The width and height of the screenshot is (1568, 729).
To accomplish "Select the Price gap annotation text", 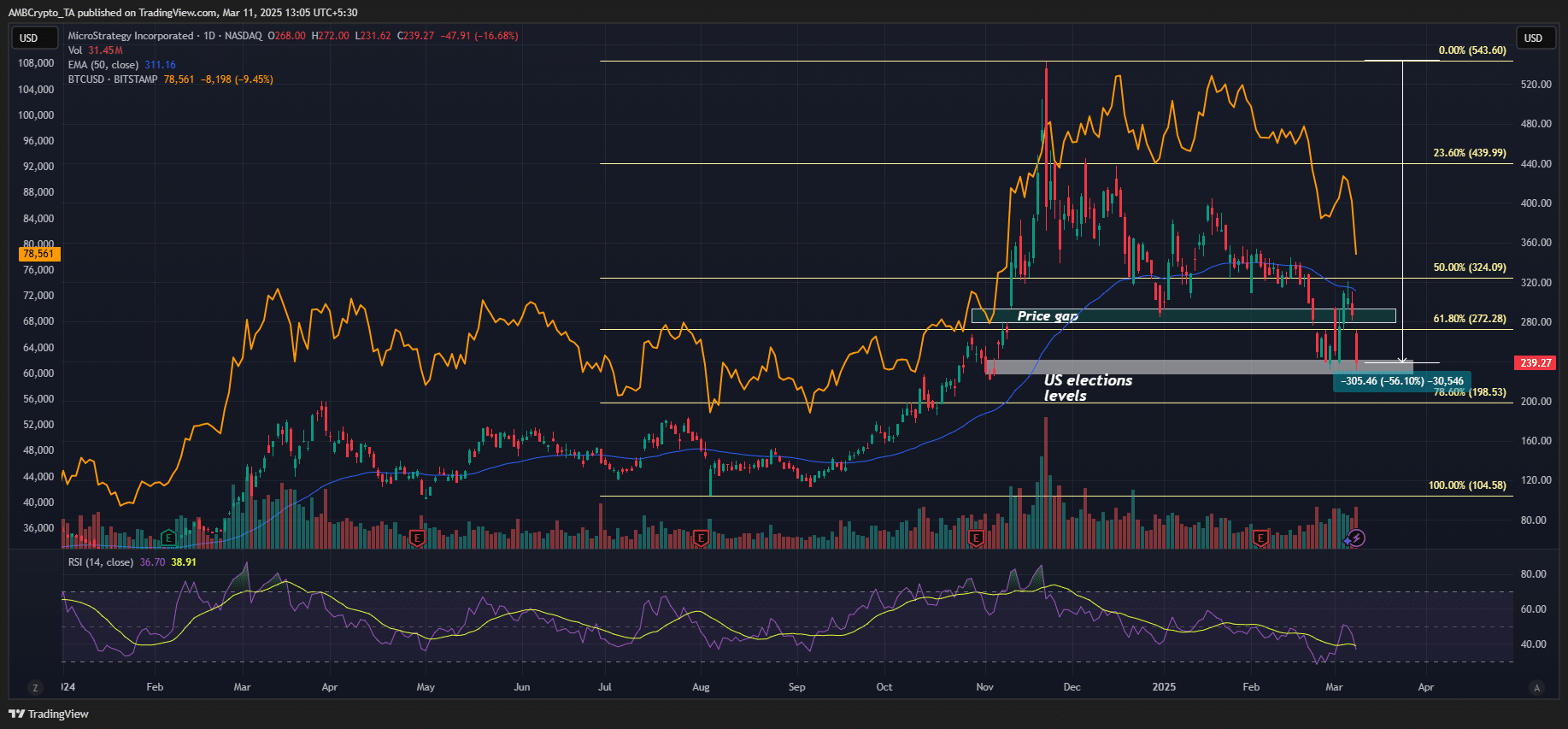I will click(1048, 316).
